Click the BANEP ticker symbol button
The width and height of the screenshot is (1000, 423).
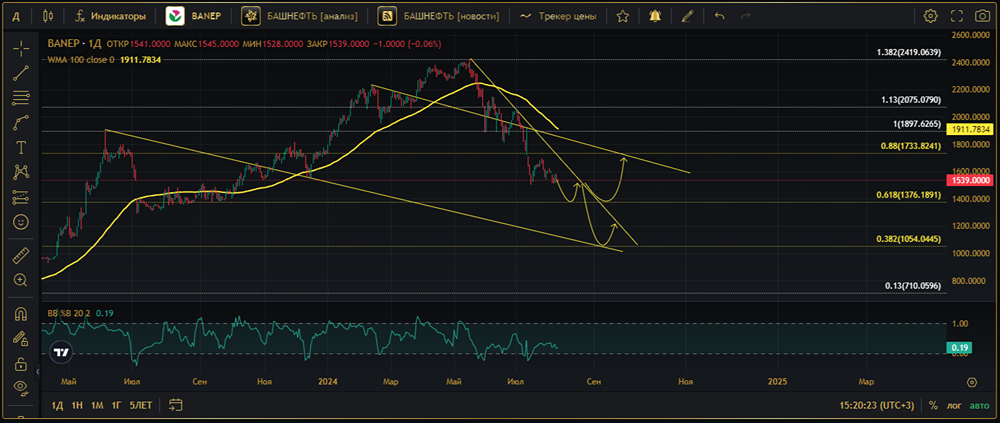(x=193, y=16)
